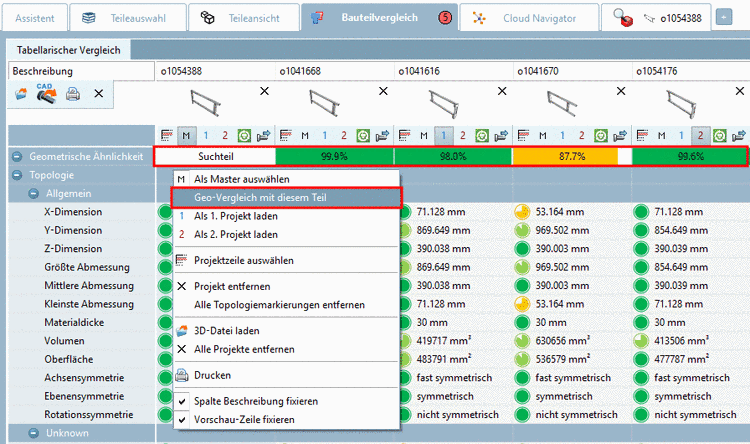Click green geo-compare icon in o1041668 column
Screen dimensions: 750x444
click(363, 136)
